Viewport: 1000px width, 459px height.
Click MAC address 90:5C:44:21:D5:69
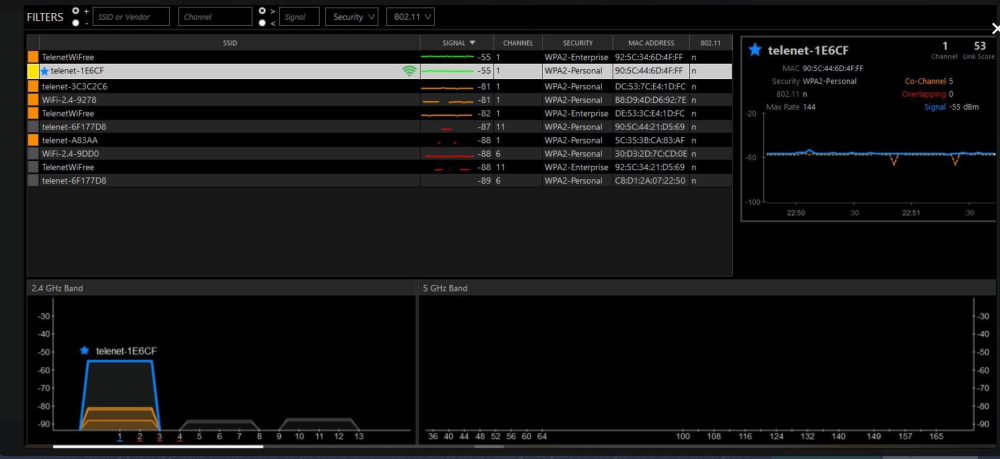click(x=649, y=127)
